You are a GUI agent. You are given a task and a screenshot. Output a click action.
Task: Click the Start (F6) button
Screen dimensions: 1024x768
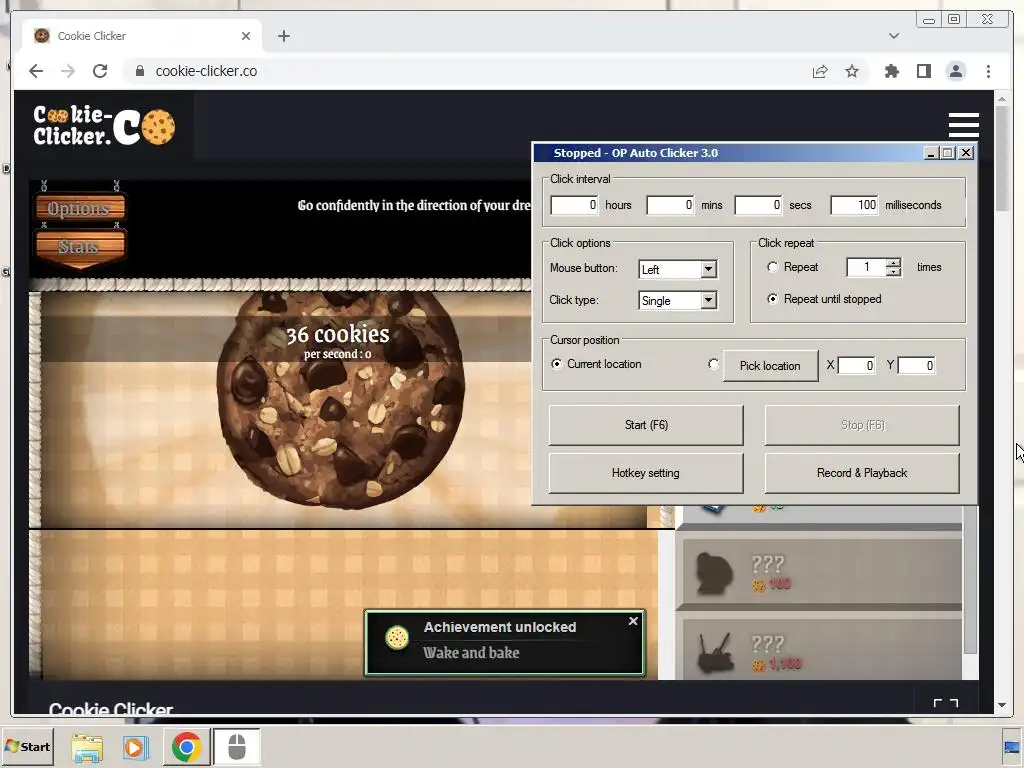pyautogui.click(x=646, y=425)
